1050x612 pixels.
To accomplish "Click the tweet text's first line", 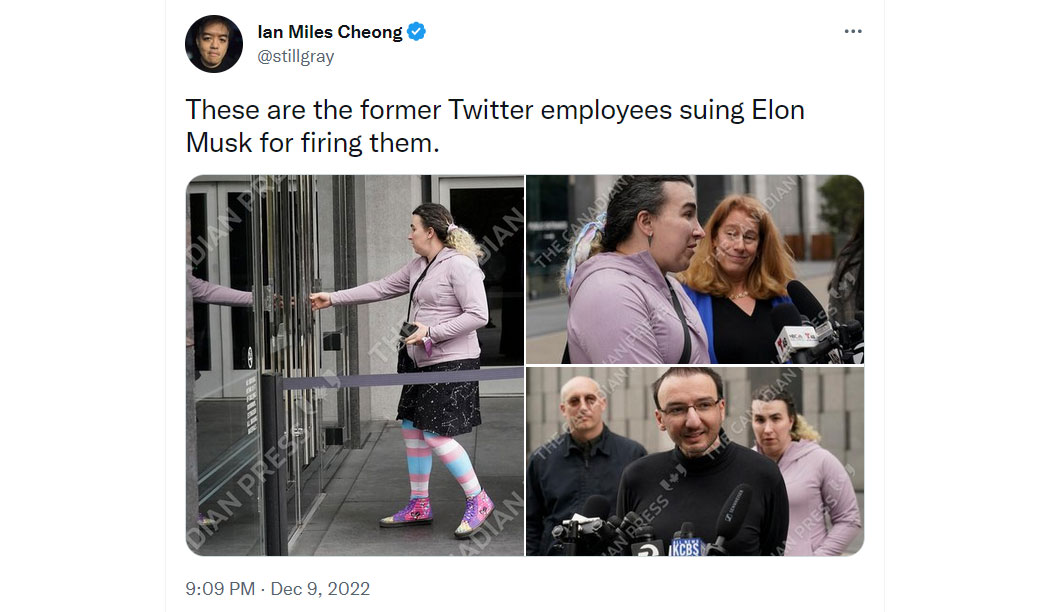I will [495, 110].
